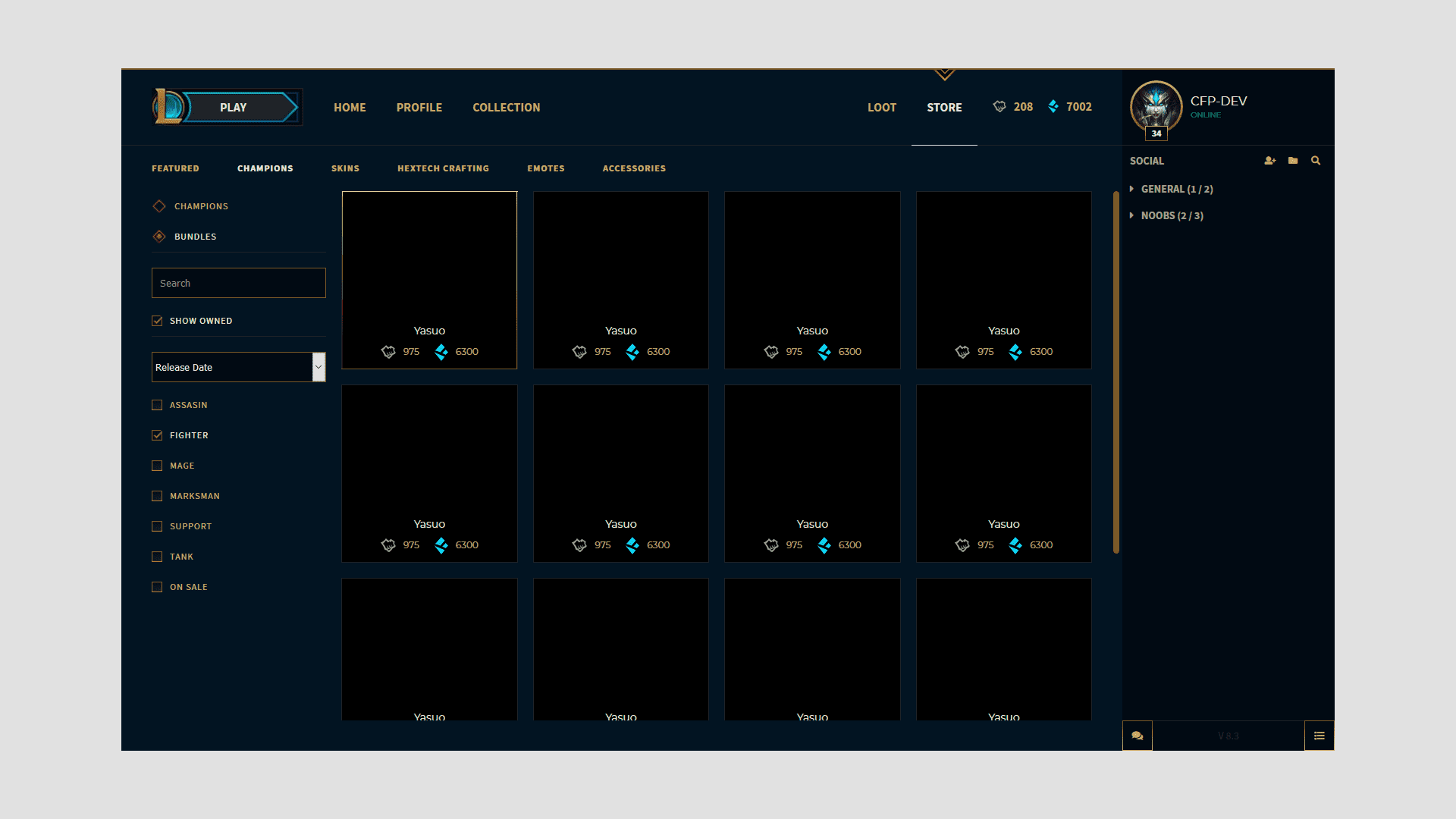Select the Champions category link
The image size is (1456, 819).
(201, 206)
